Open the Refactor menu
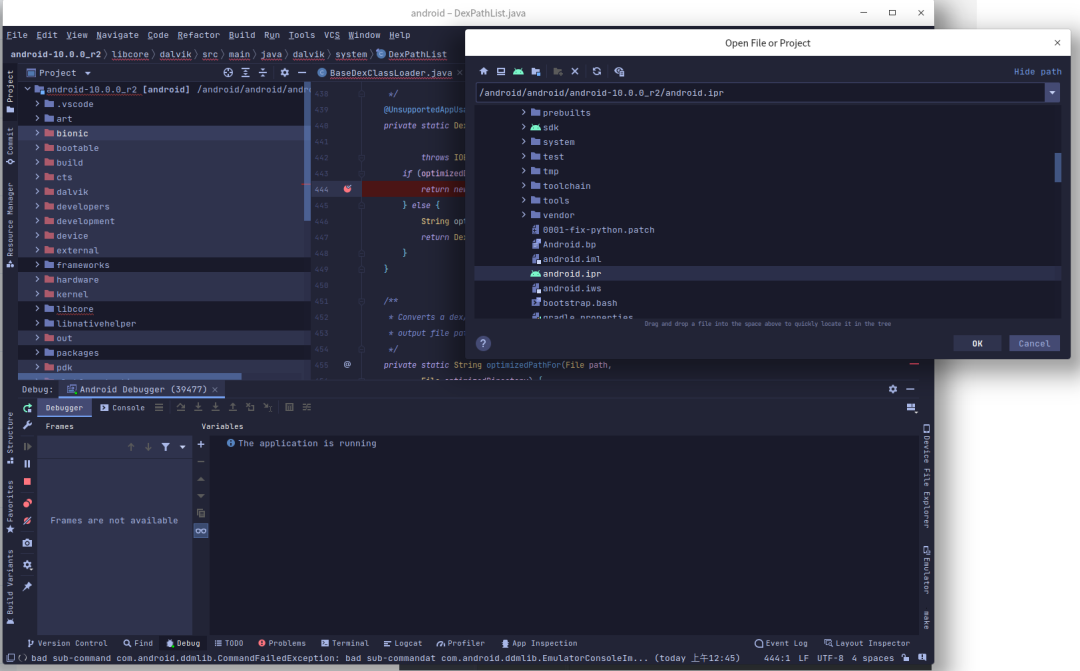Viewport: 1080px width, 671px height. coord(198,35)
